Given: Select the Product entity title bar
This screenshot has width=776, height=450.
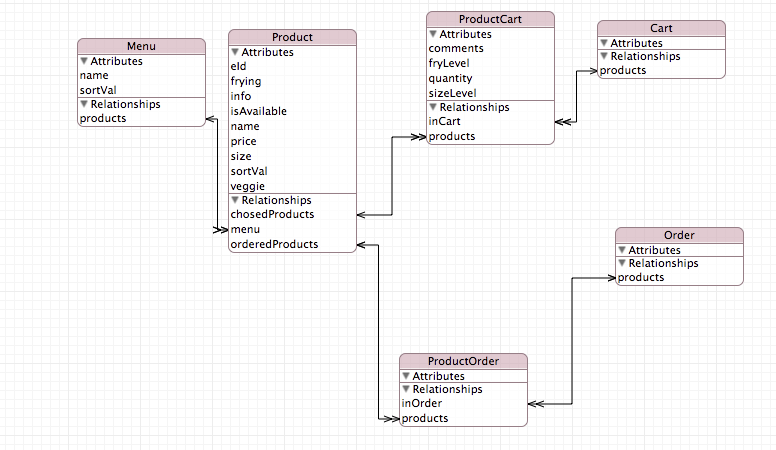Looking at the screenshot, I should 292,37.
